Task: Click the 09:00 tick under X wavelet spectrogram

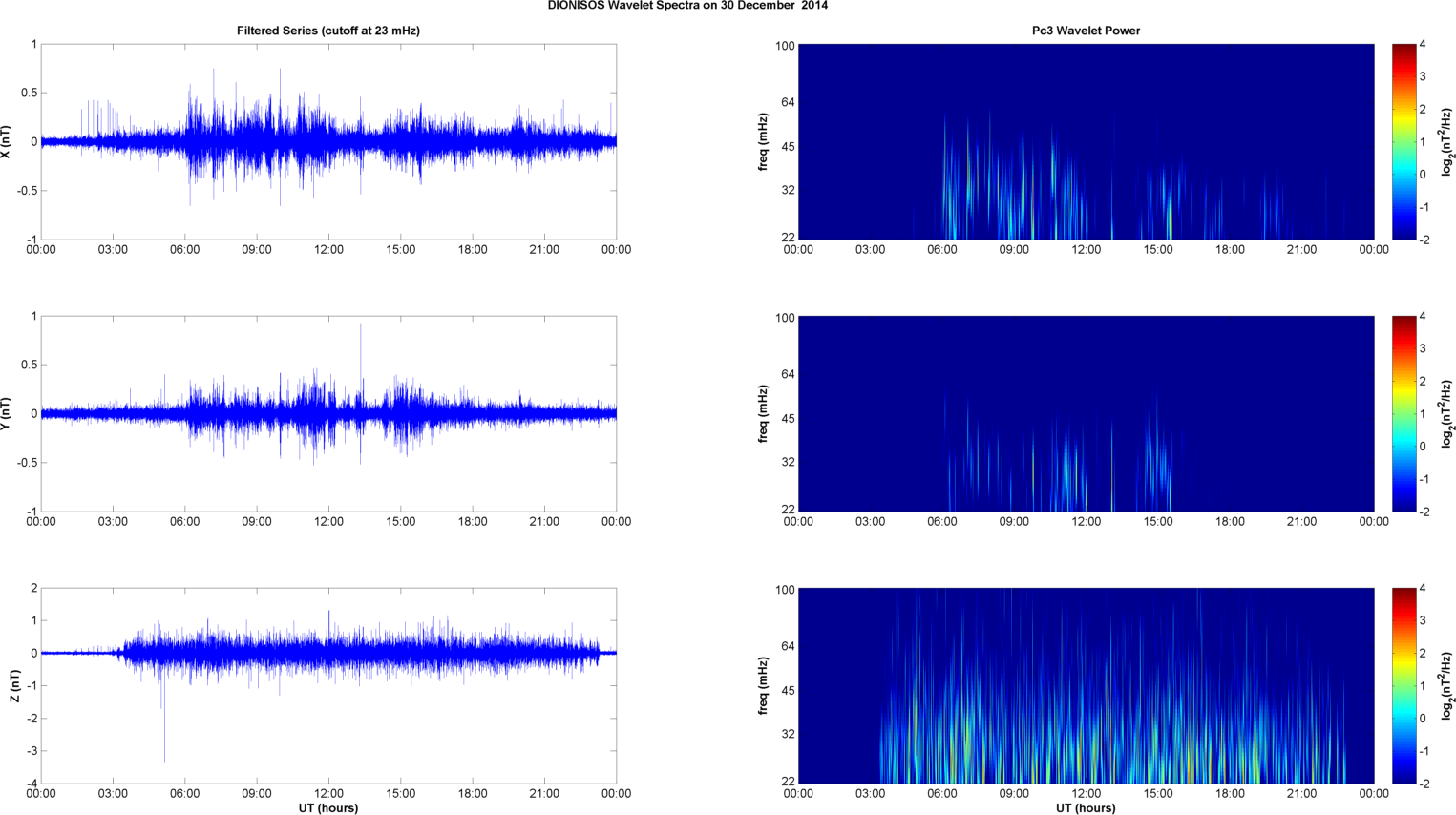Action: coord(1014,250)
